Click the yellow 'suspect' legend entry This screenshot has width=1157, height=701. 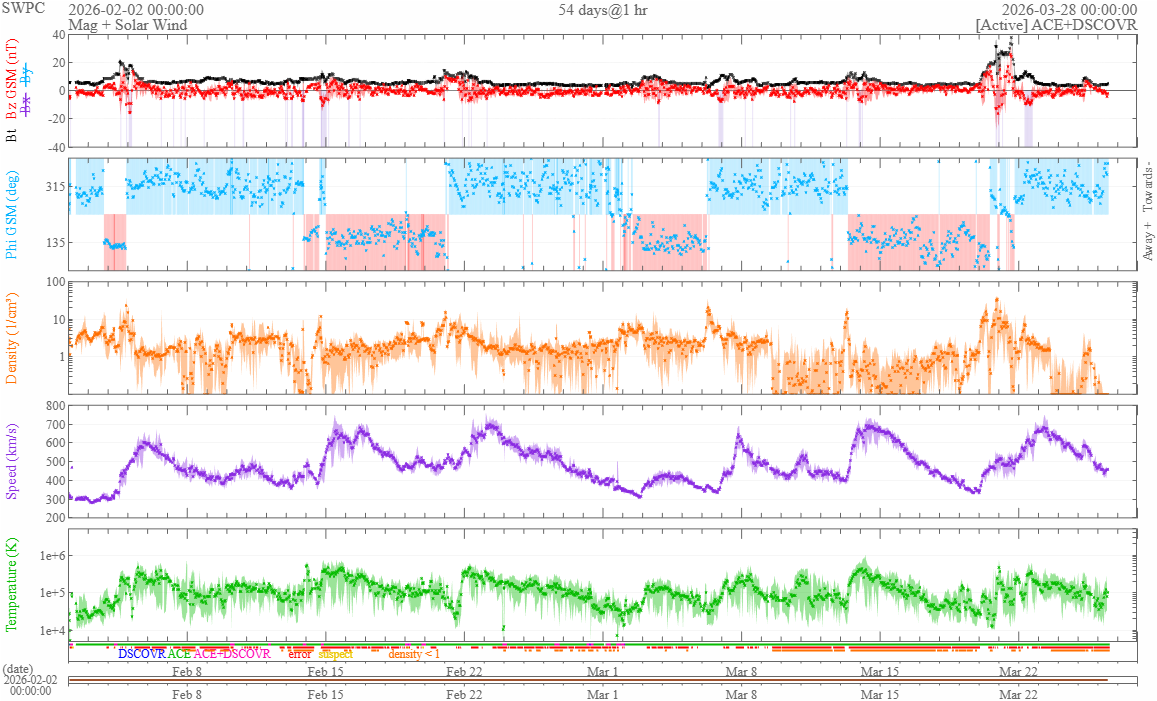[336, 654]
